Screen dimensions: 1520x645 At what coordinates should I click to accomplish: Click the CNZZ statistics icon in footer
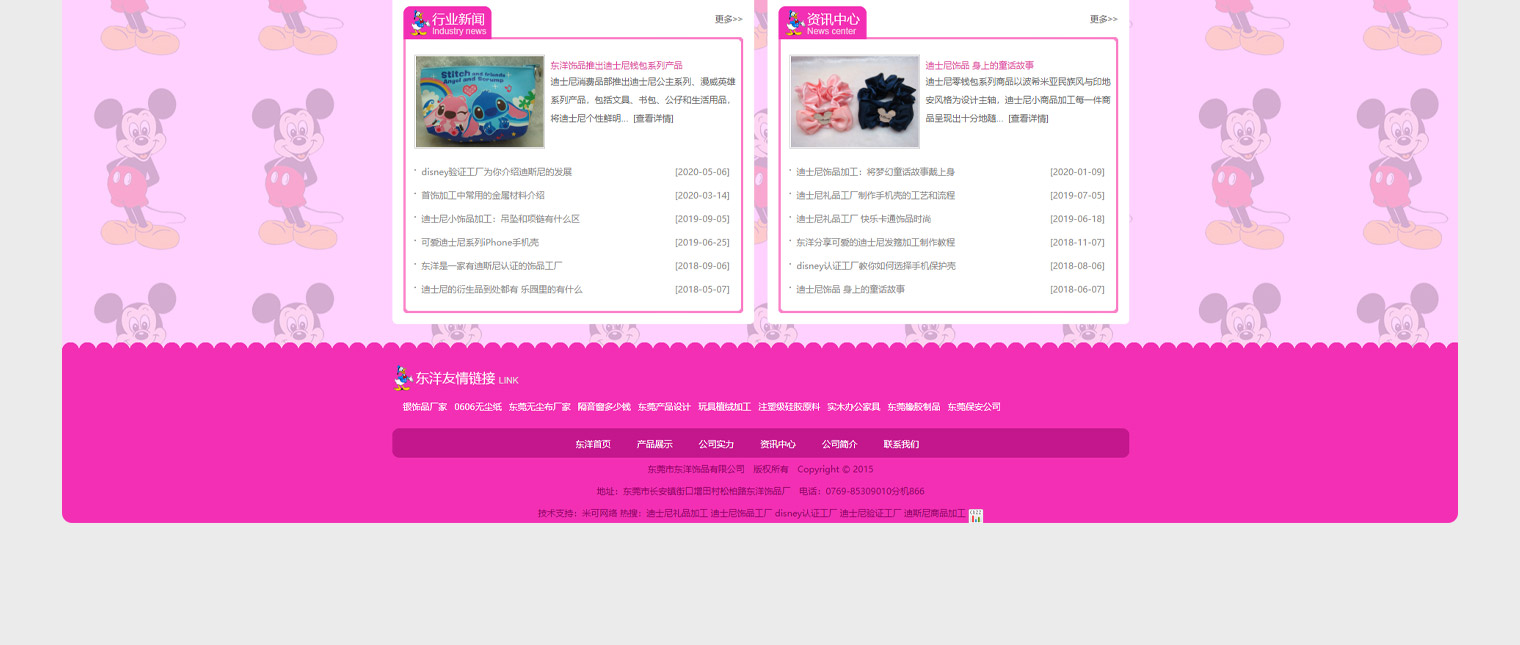(x=975, y=516)
